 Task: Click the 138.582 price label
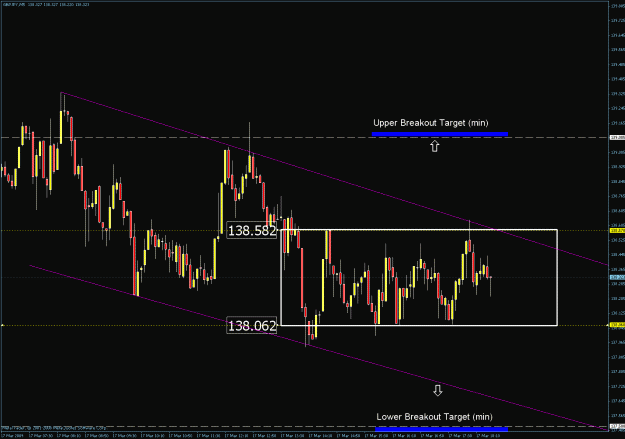pyautogui.click(x=252, y=230)
